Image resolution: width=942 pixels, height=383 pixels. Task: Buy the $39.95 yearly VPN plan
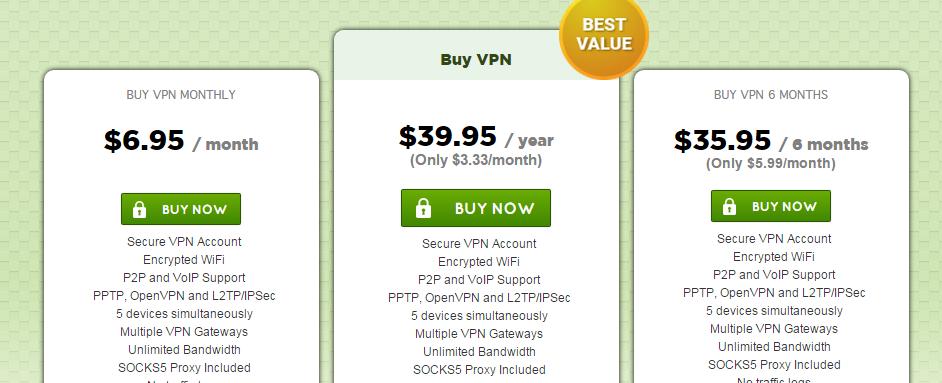pyautogui.click(x=476, y=208)
